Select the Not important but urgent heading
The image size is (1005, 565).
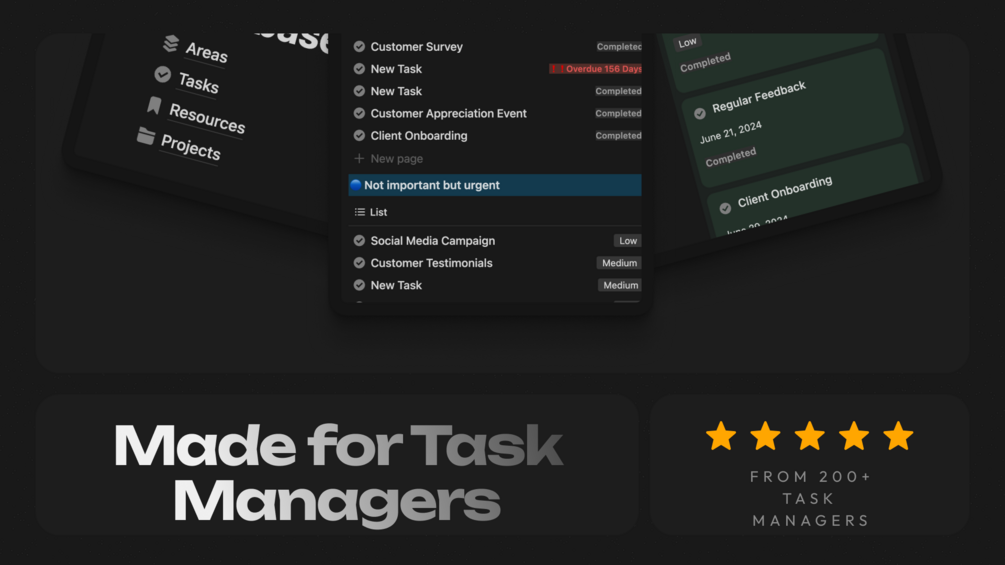(494, 185)
